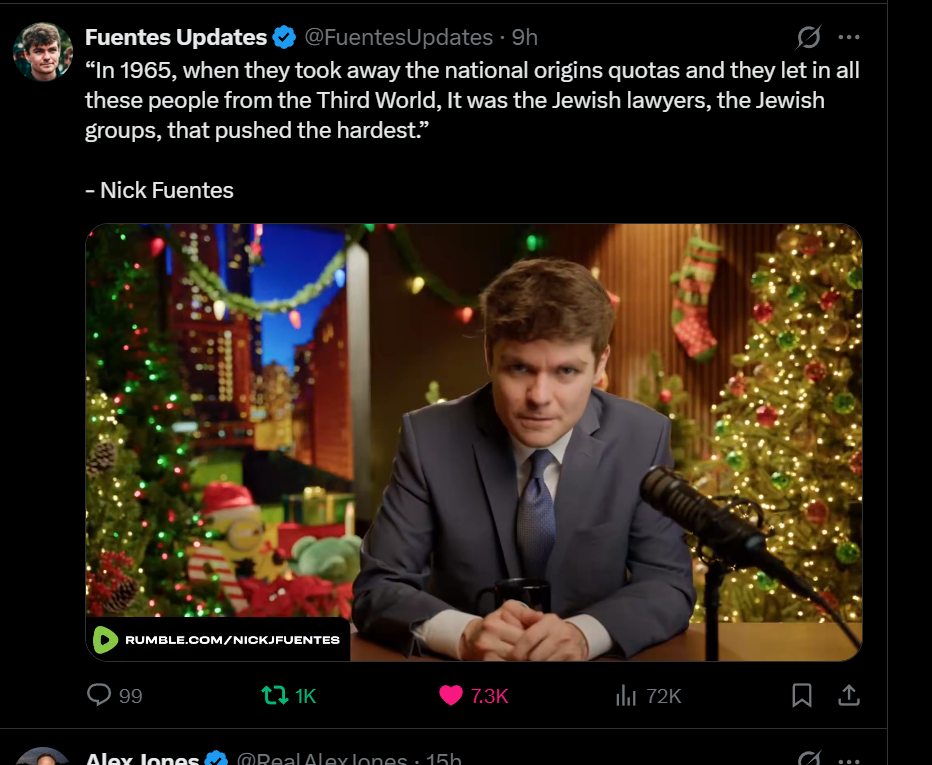Click the Rumble play logo overlay
The image size is (932, 765).
[105, 640]
